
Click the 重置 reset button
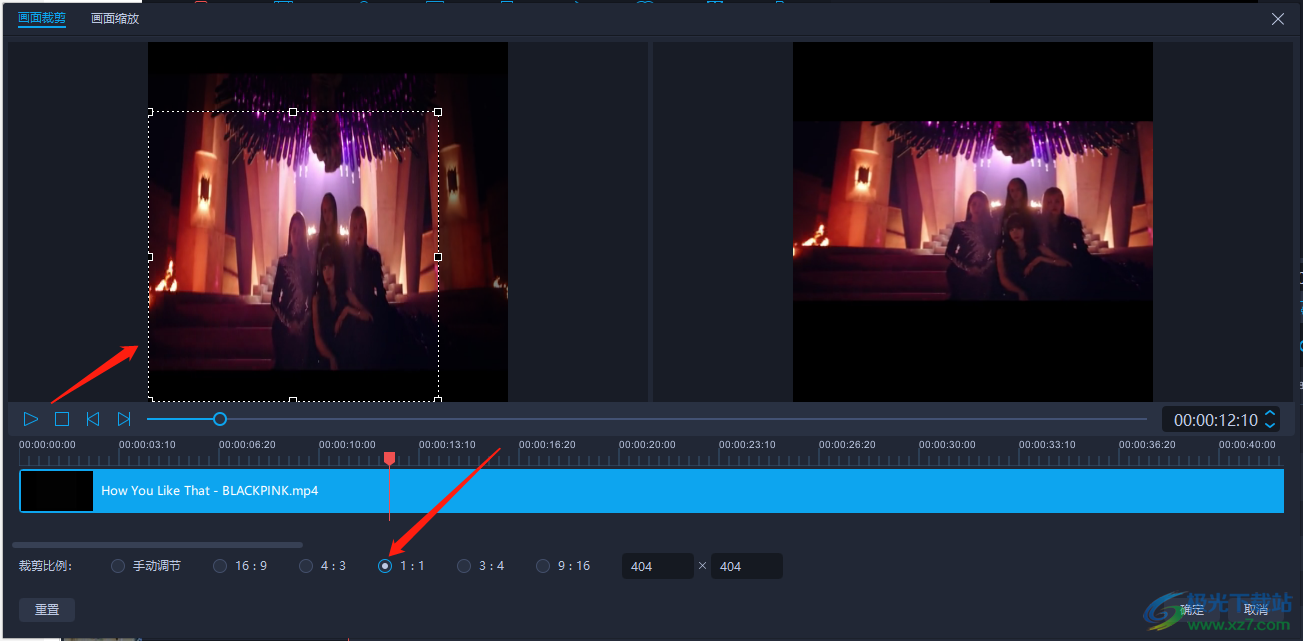point(47,609)
